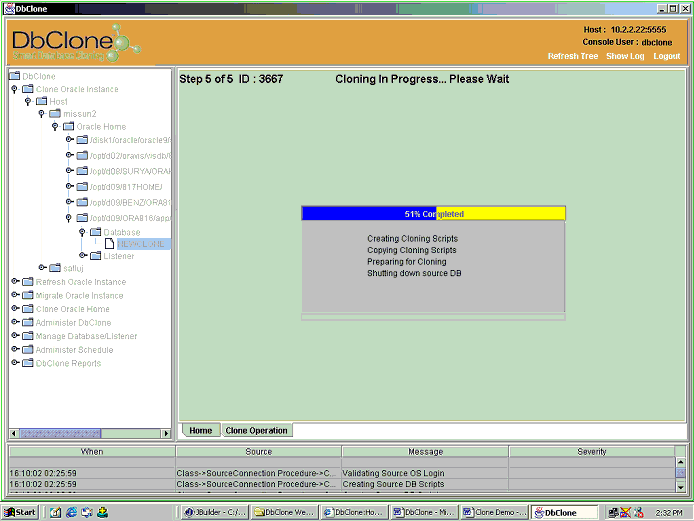
Task: Click 'Creating Cloning Scripts' status line
Action: (413, 239)
